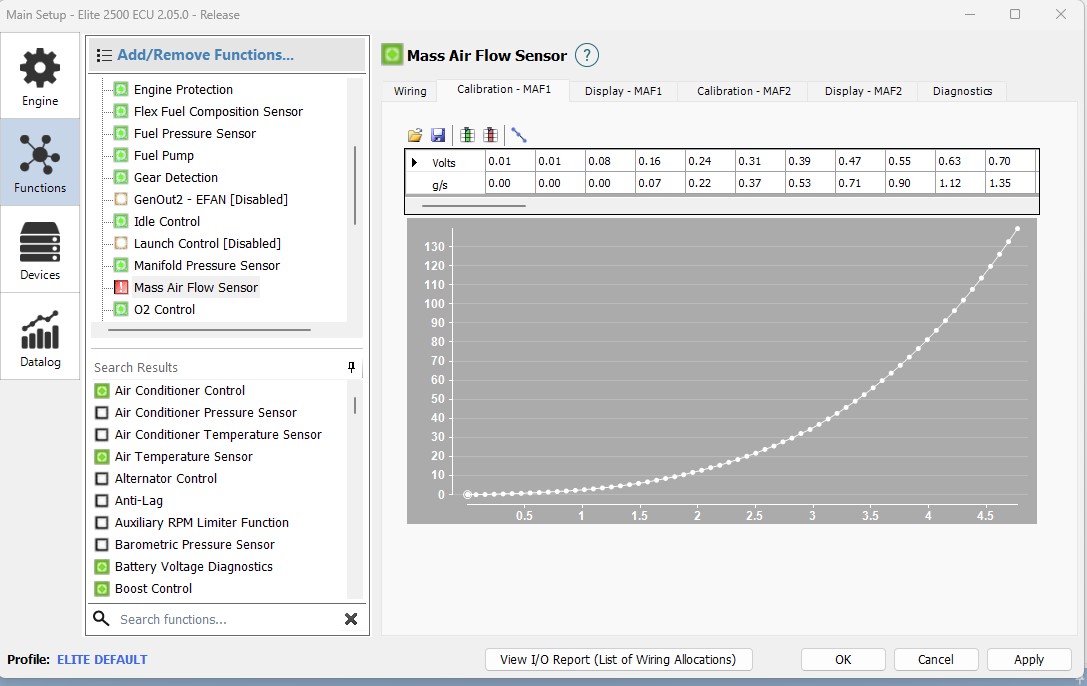Click green icon beside Engine Protection
Viewport: 1087px width, 686px height.
click(121, 89)
